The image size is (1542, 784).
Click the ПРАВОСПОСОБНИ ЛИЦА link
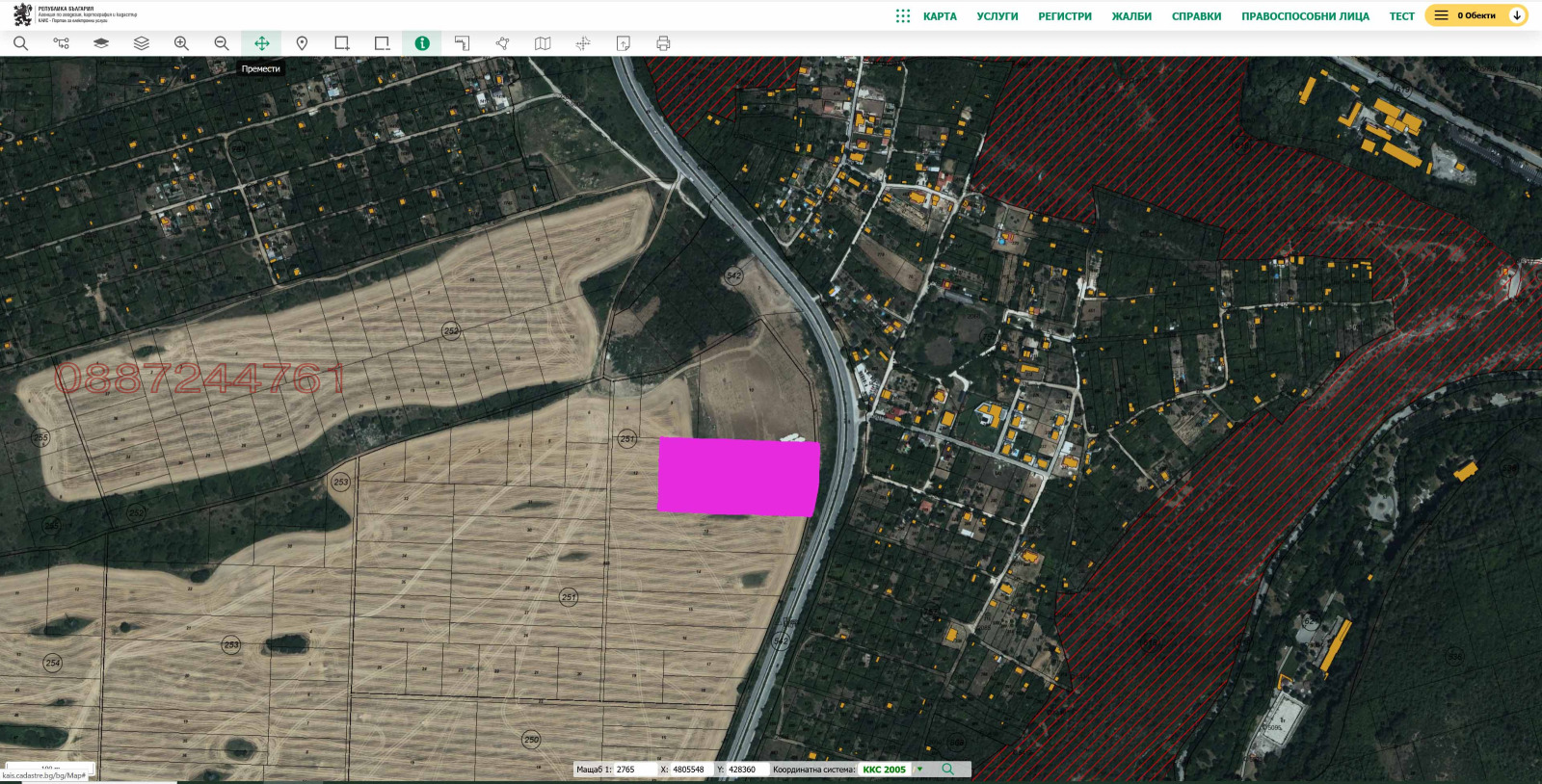[1305, 16]
